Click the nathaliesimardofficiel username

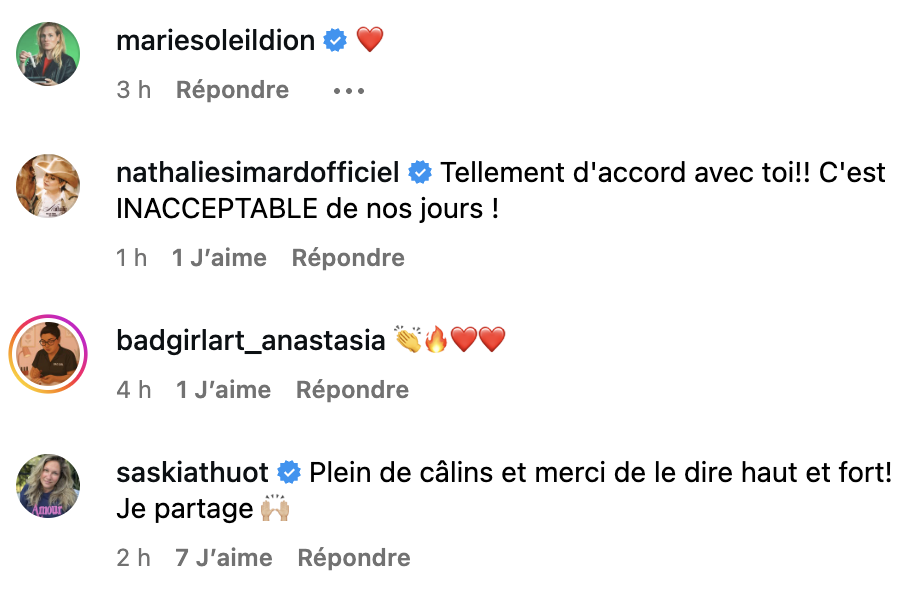tap(258, 173)
